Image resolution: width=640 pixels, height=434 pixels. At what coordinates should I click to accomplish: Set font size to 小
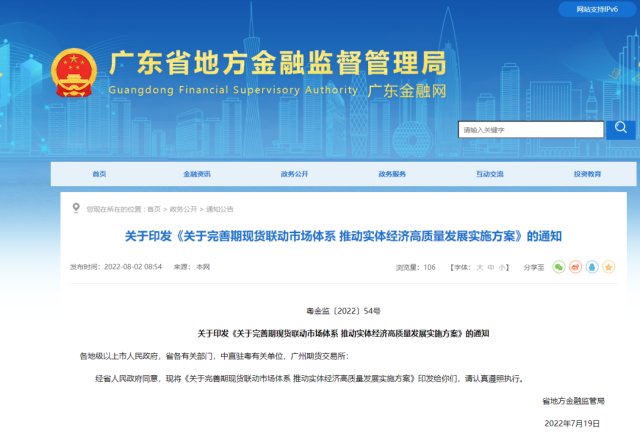click(502, 267)
